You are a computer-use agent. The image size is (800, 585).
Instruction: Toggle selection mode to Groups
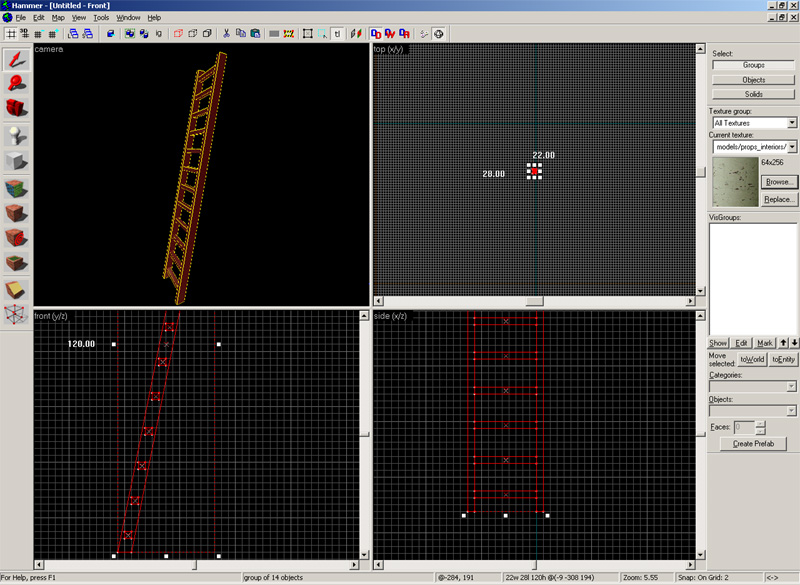753,65
